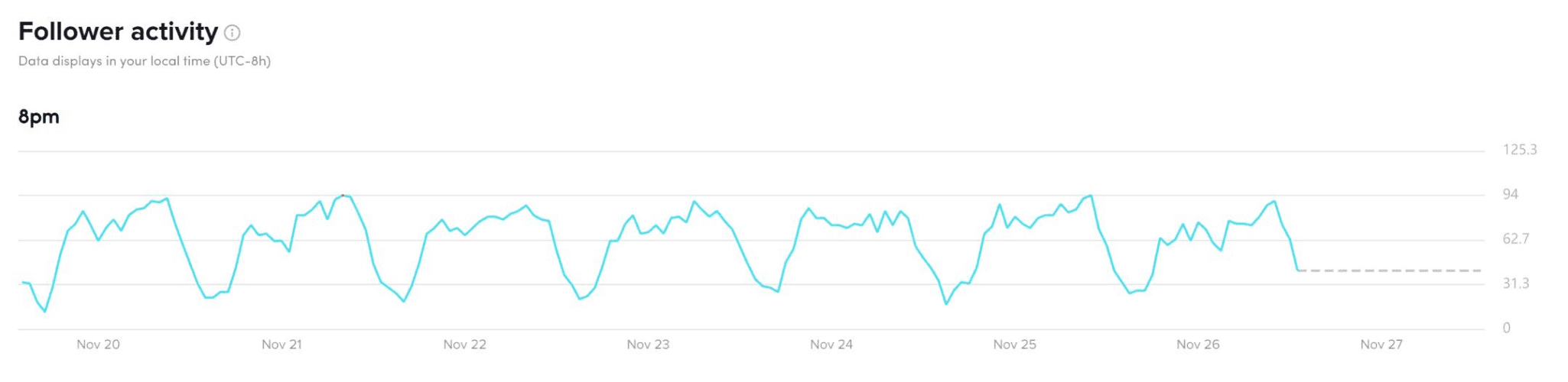Viewport: 1568px width, 382px height.
Task: Click the local time UTC-8h note
Action: click(145, 61)
